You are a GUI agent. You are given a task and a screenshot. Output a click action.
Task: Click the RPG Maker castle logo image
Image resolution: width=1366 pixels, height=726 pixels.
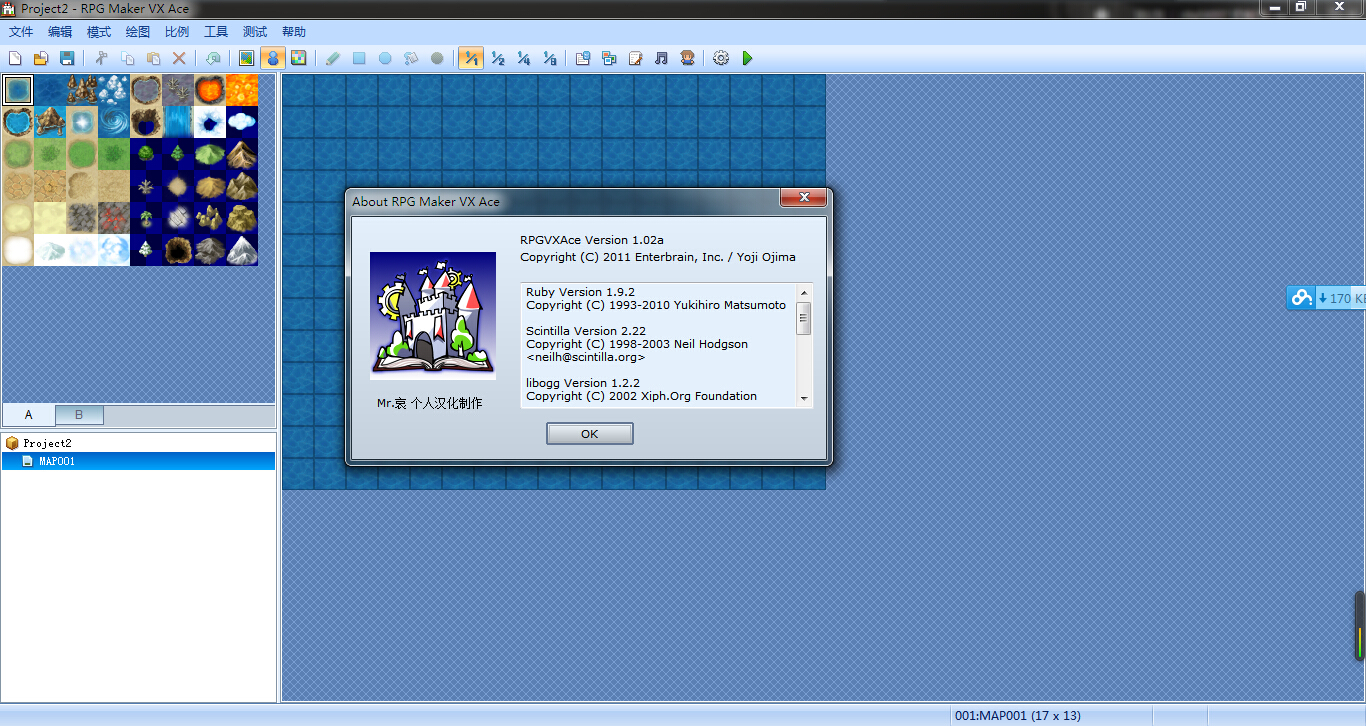(433, 316)
